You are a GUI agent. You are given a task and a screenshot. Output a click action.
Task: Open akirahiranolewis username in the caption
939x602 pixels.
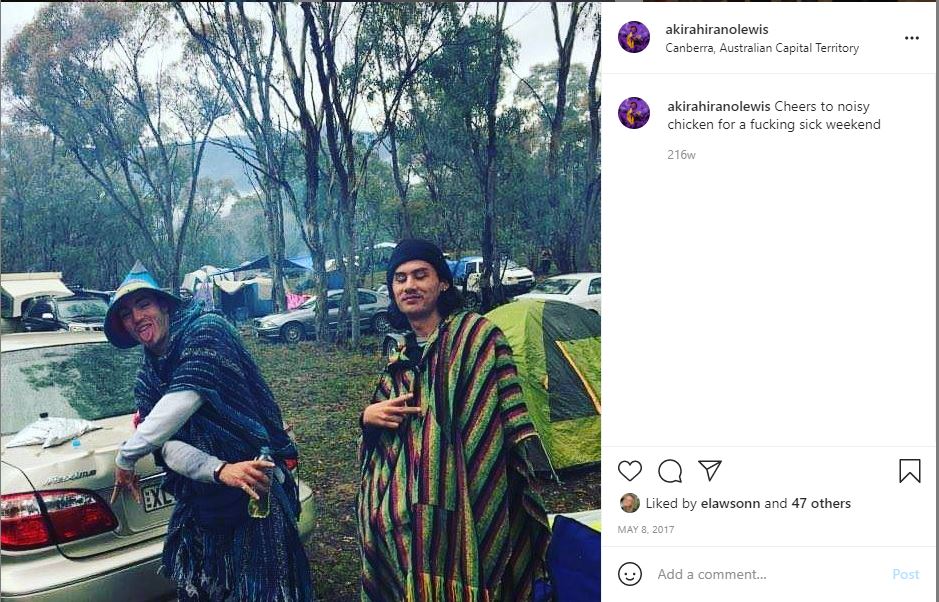[x=719, y=107]
